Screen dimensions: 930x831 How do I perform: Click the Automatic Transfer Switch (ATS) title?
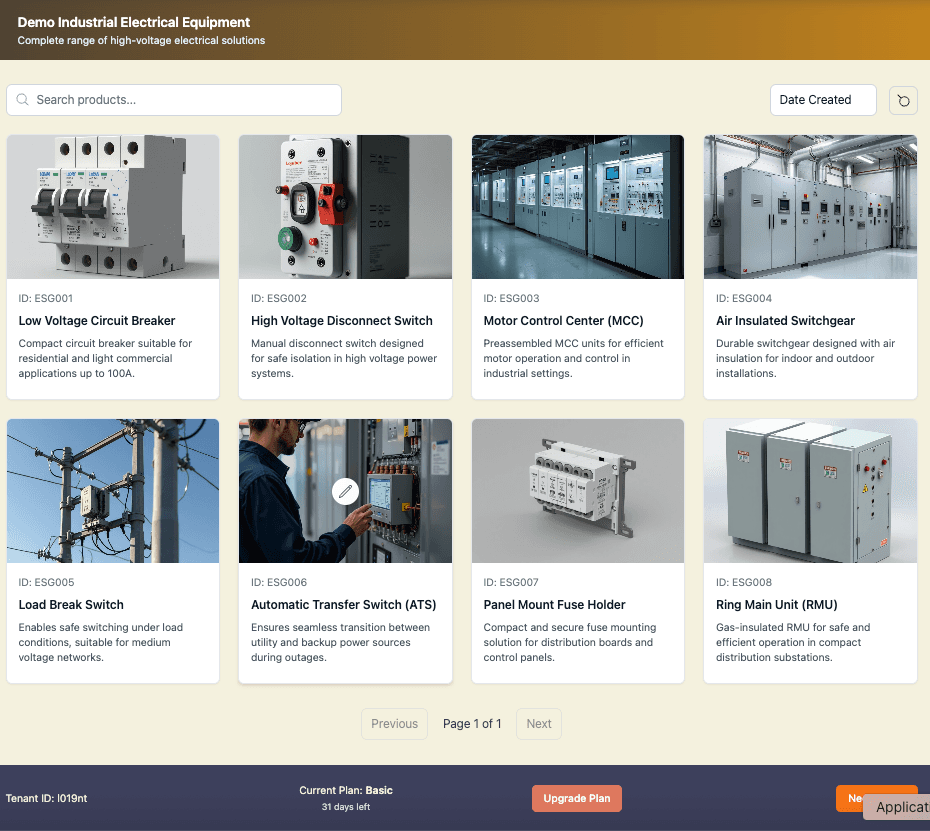(x=343, y=605)
